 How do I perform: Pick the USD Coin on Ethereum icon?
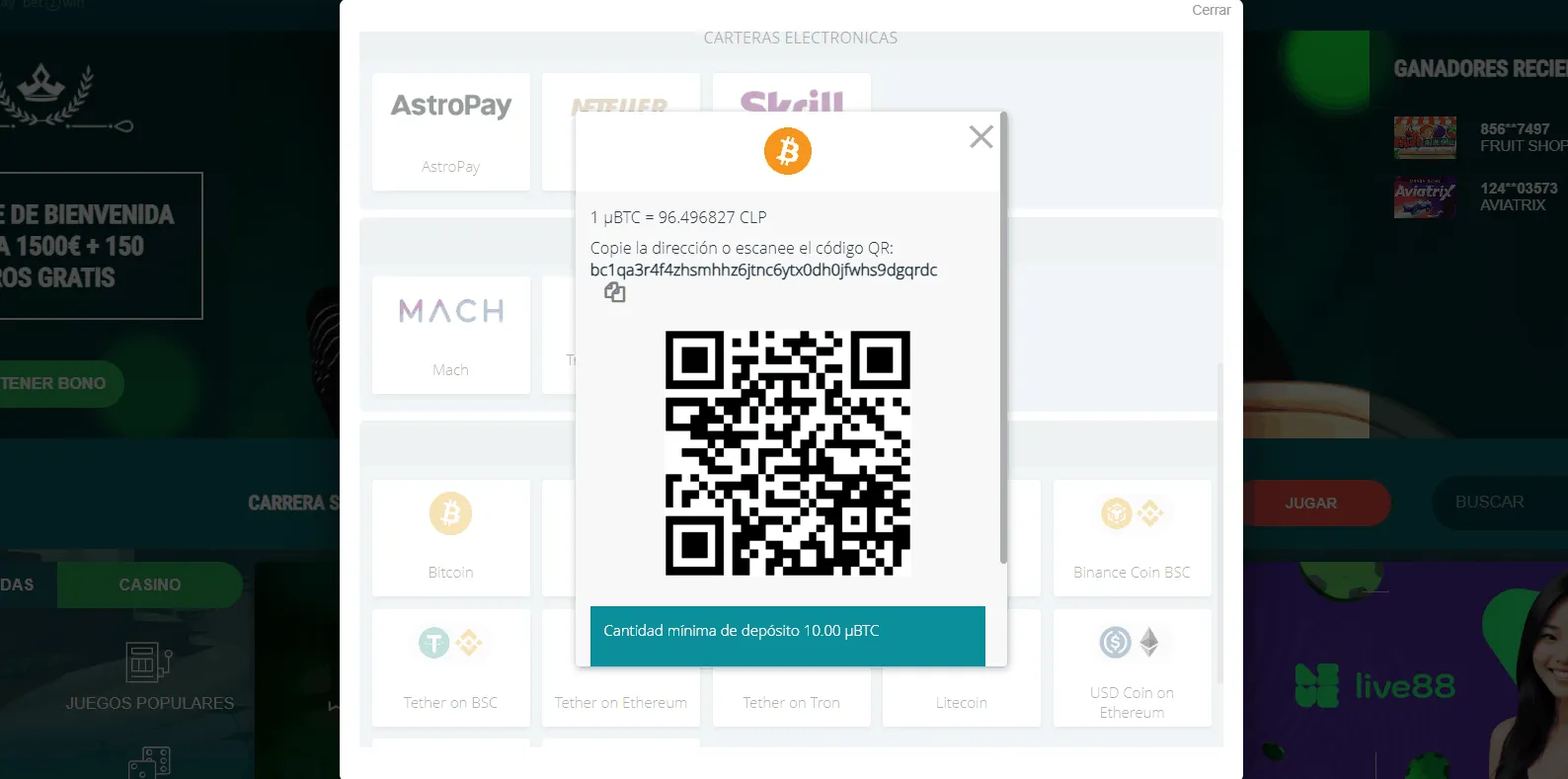click(x=1132, y=643)
